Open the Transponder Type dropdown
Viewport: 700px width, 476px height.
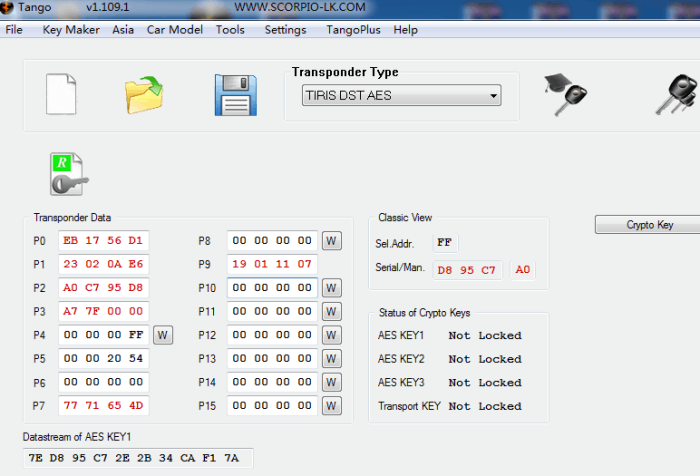pyautogui.click(x=401, y=95)
